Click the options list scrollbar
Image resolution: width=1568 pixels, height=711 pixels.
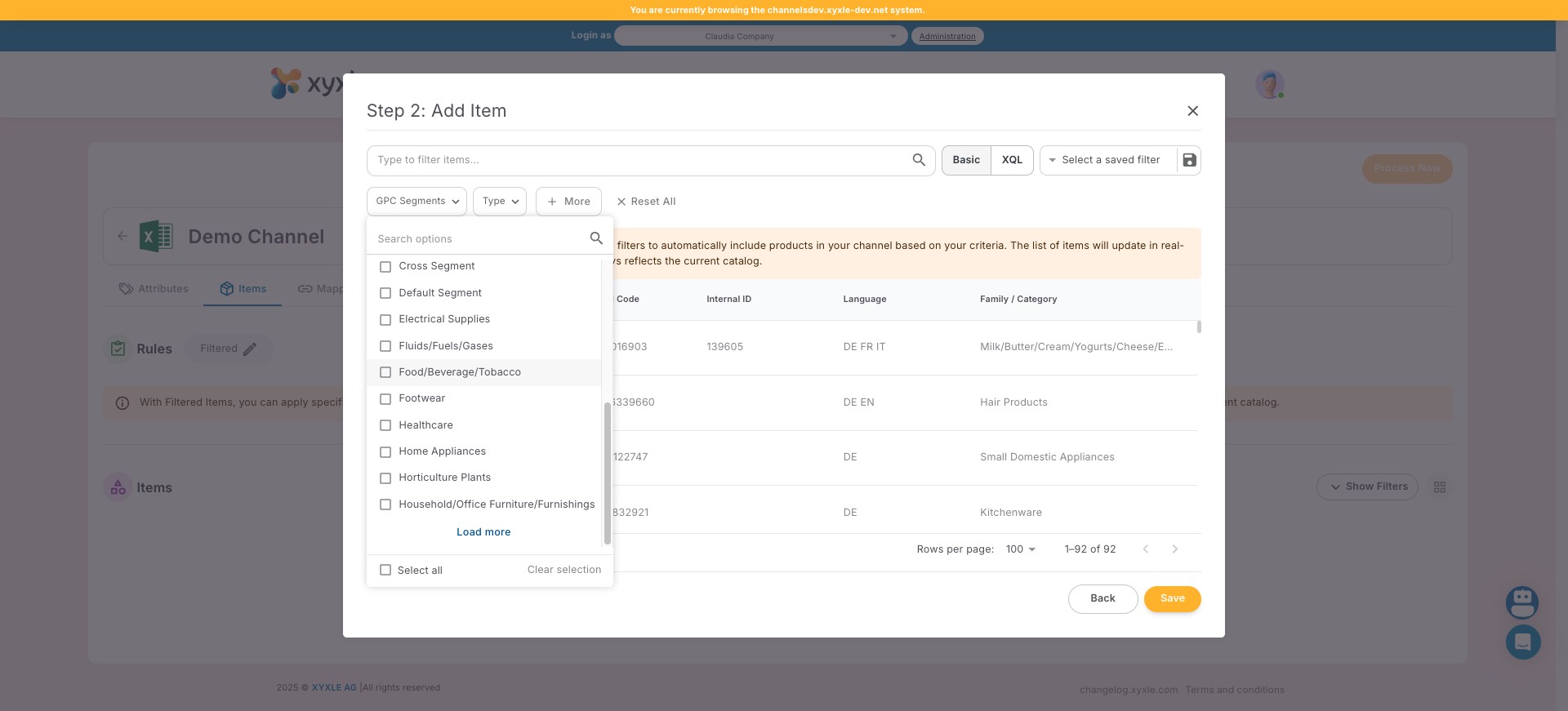[607, 473]
